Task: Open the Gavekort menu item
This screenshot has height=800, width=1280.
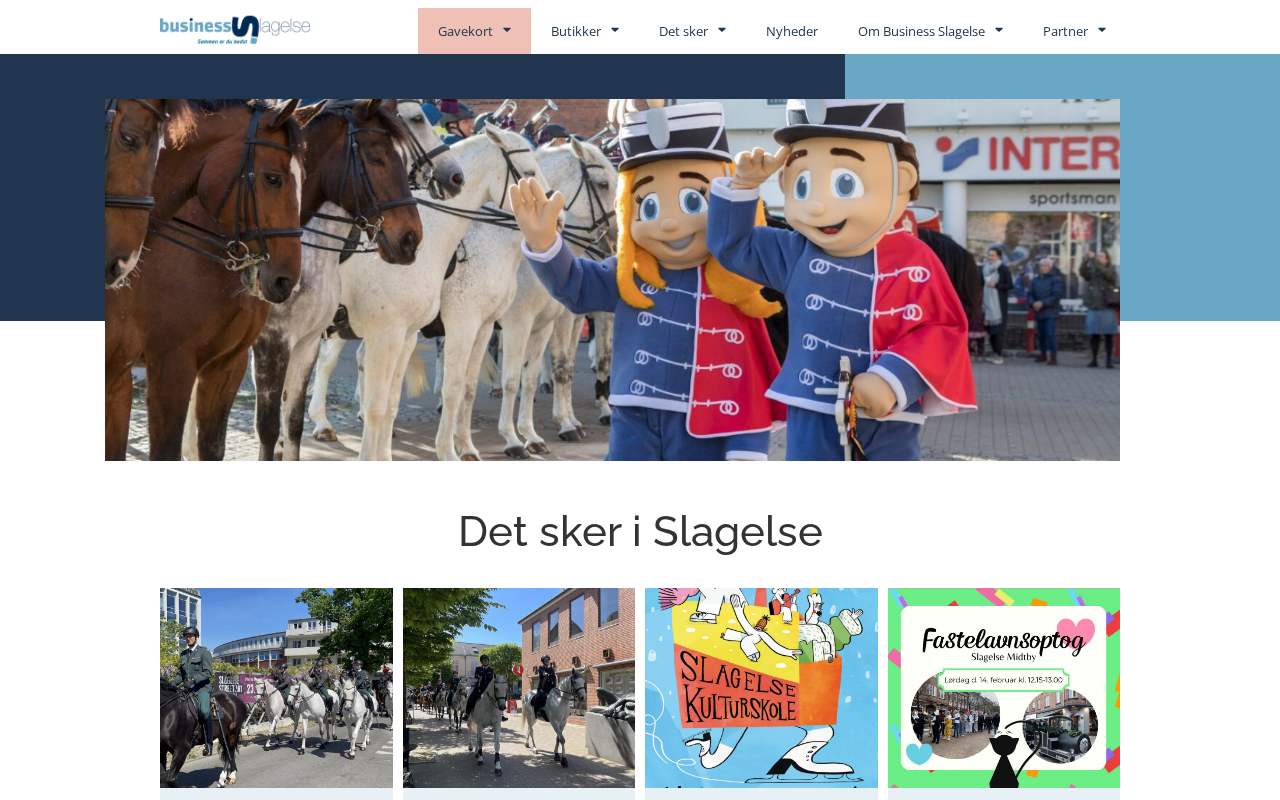Action: (x=465, y=31)
